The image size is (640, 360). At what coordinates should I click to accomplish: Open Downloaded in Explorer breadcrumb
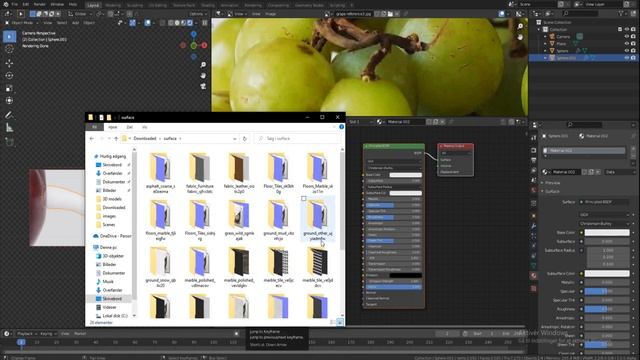click(x=145, y=139)
